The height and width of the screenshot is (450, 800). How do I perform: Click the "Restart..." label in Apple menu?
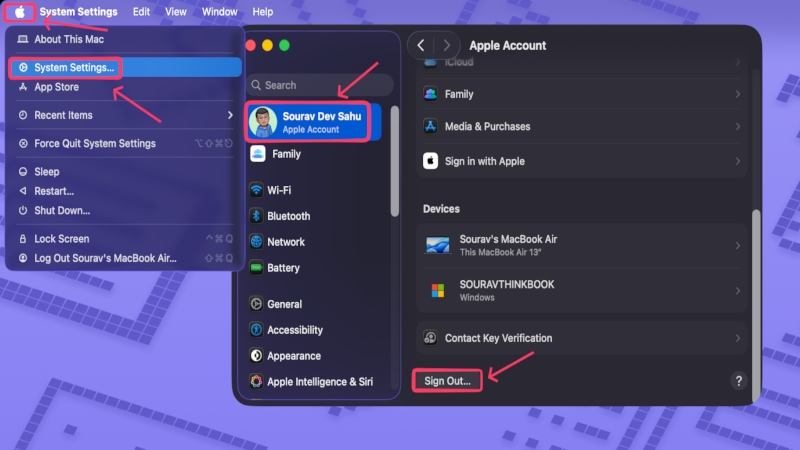[x=54, y=191]
